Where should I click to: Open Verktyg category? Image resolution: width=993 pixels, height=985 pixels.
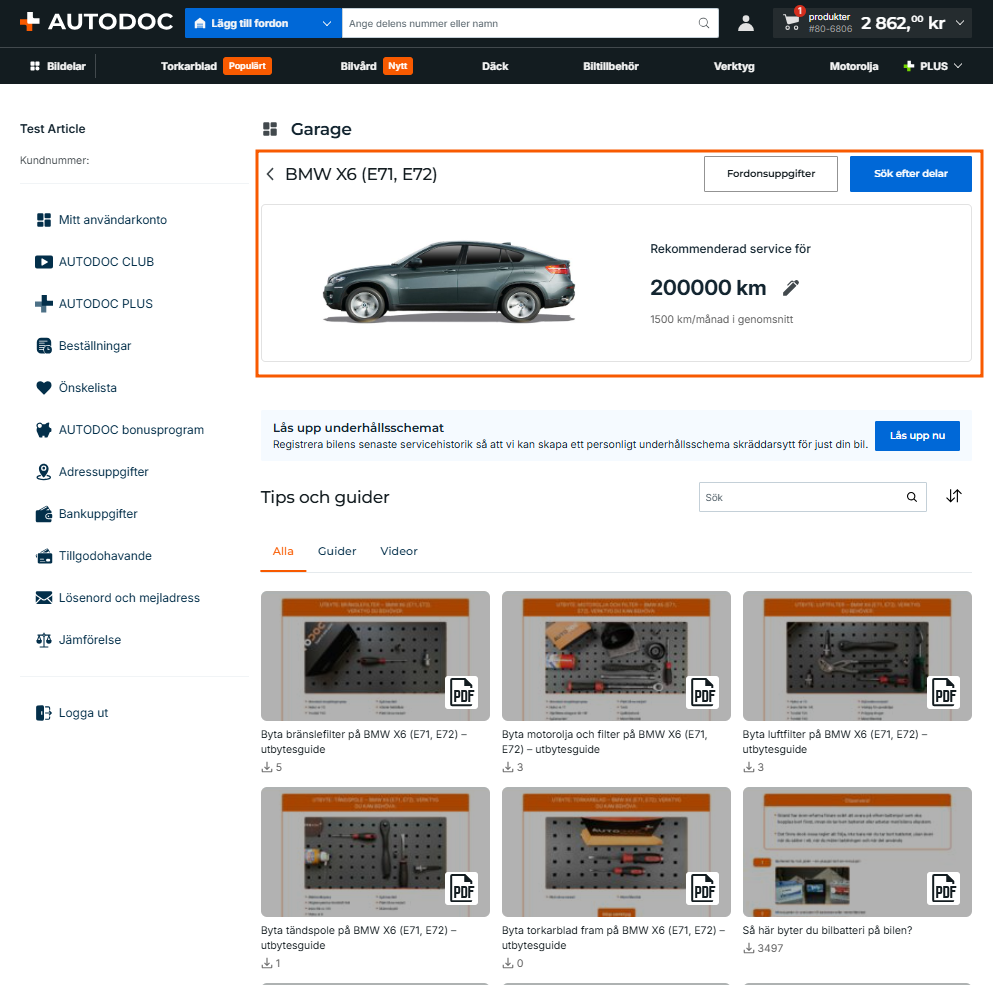[734, 66]
